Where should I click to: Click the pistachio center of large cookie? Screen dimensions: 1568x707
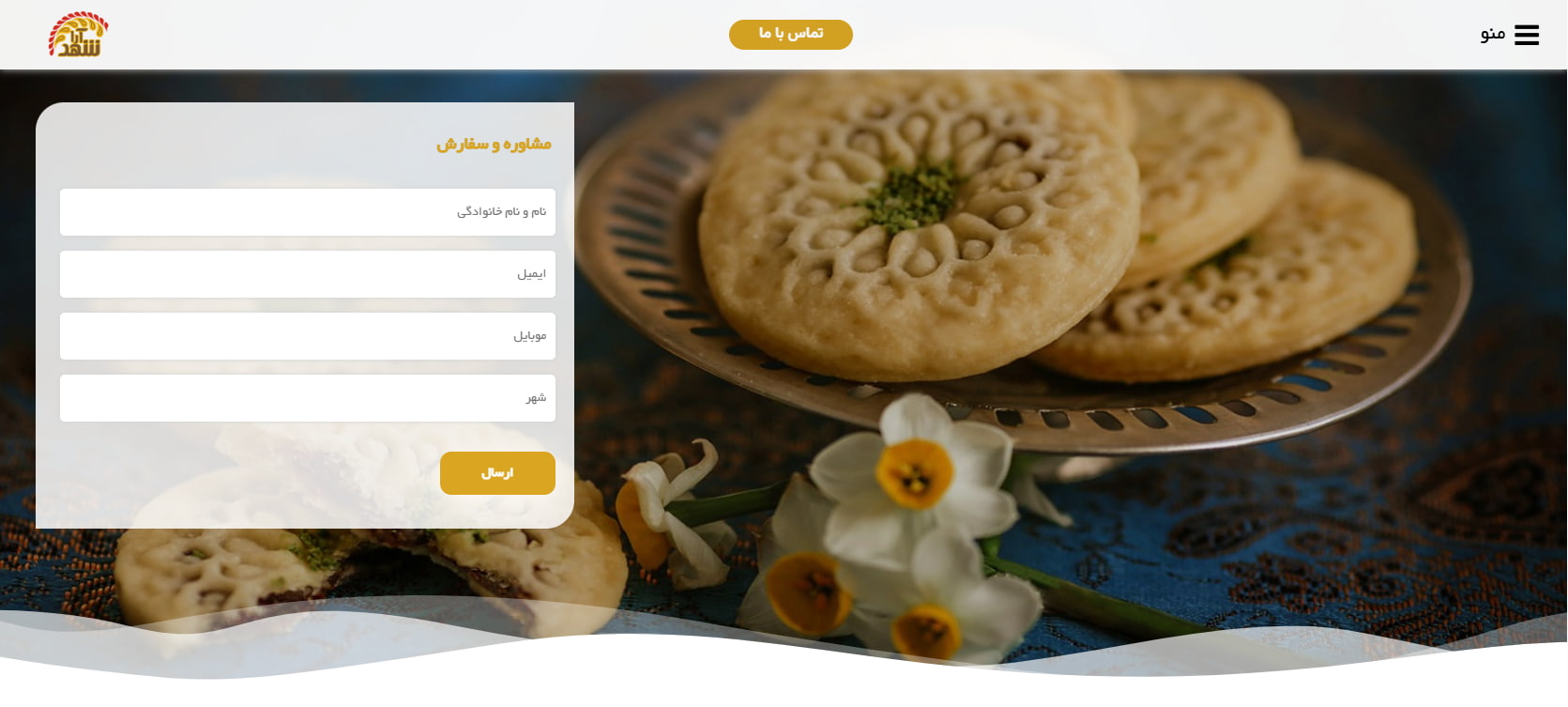[x=908, y=196]
